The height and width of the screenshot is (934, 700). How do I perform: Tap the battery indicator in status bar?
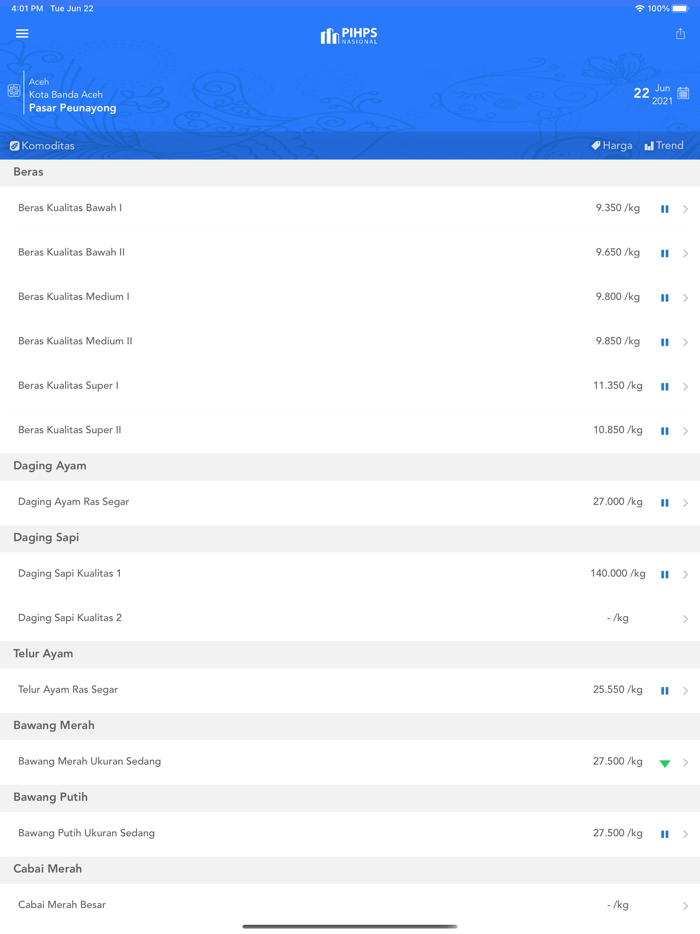680,8
